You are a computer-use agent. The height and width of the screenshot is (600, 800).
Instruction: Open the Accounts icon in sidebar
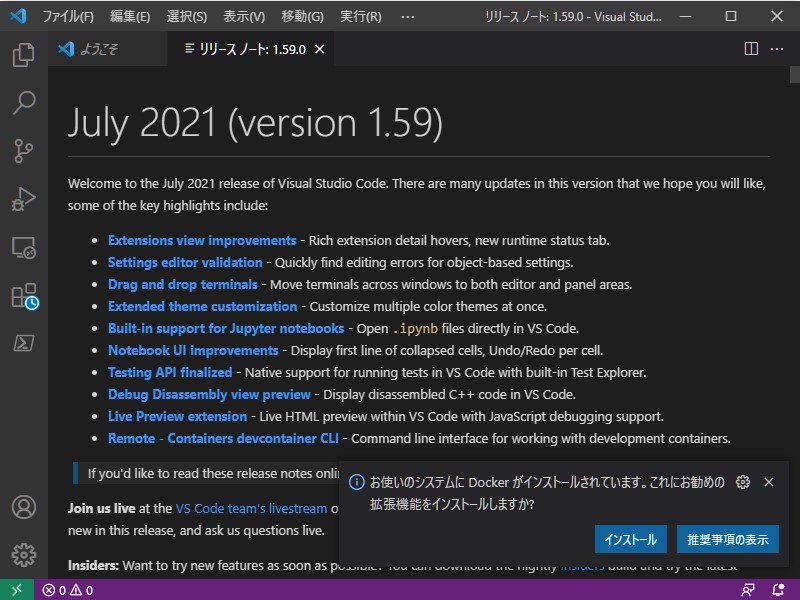22,507
